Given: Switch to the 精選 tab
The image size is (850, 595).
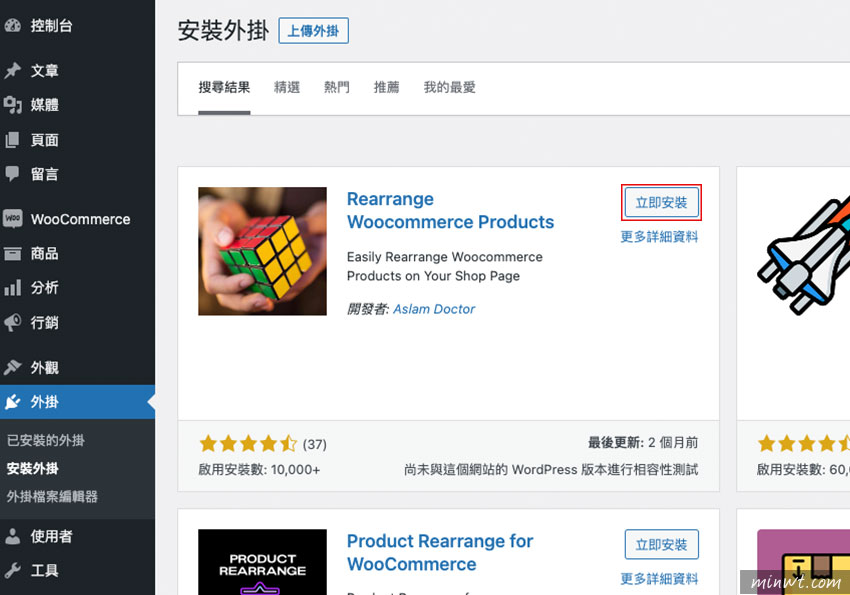Looking at the screenshot, I should [287, 87].
